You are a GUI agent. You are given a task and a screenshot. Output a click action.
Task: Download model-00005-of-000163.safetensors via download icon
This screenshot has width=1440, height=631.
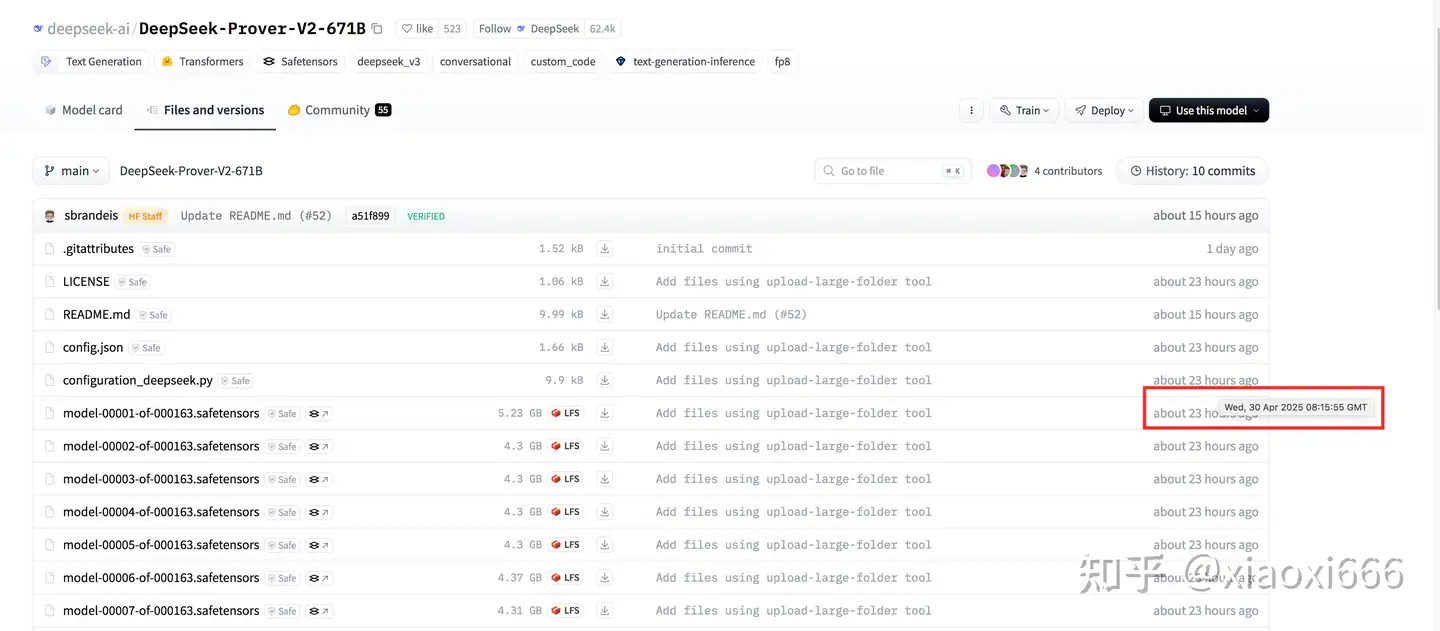pos(605,545)
